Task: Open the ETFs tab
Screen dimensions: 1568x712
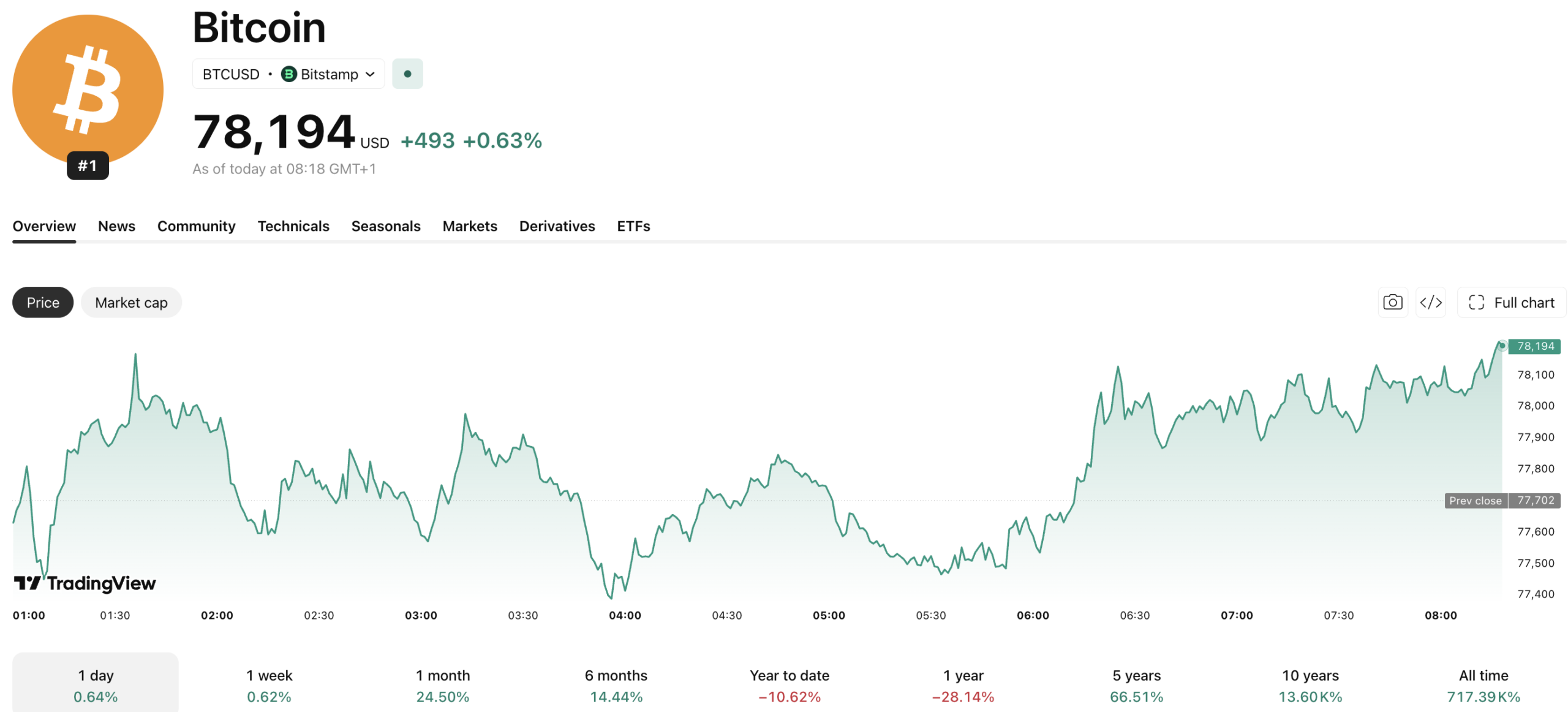Action: pos(633,226)
